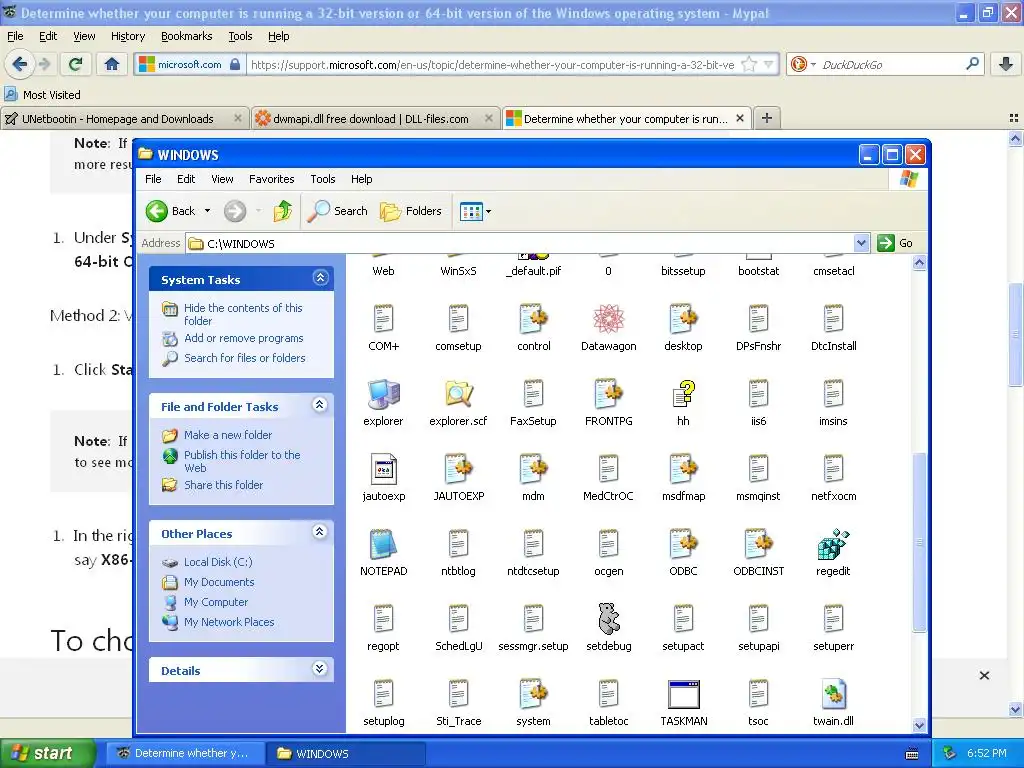Viewport: 1024px width, 768px height.
Task: Open the Back history dropdown arrow
Action: tap(208, 211)
